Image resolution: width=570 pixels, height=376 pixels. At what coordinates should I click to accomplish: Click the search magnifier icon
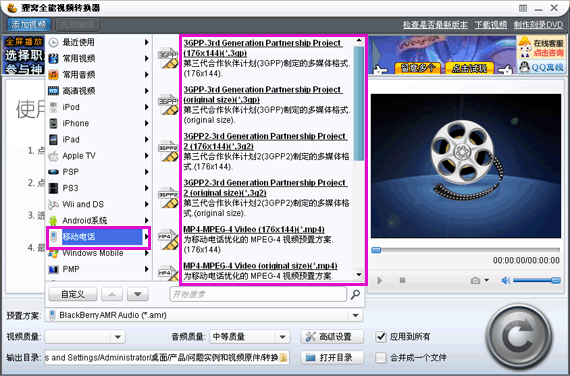pos(355,294)
